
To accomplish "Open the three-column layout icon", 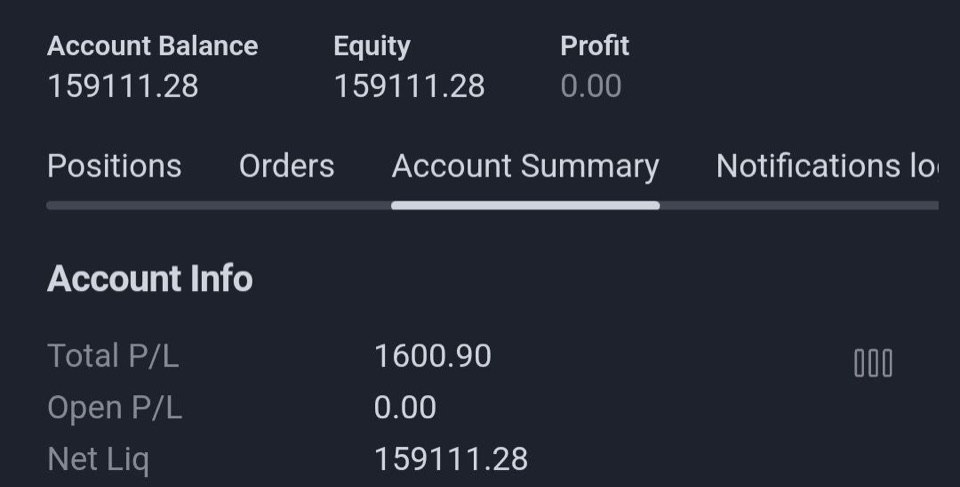I will [873, 363].
